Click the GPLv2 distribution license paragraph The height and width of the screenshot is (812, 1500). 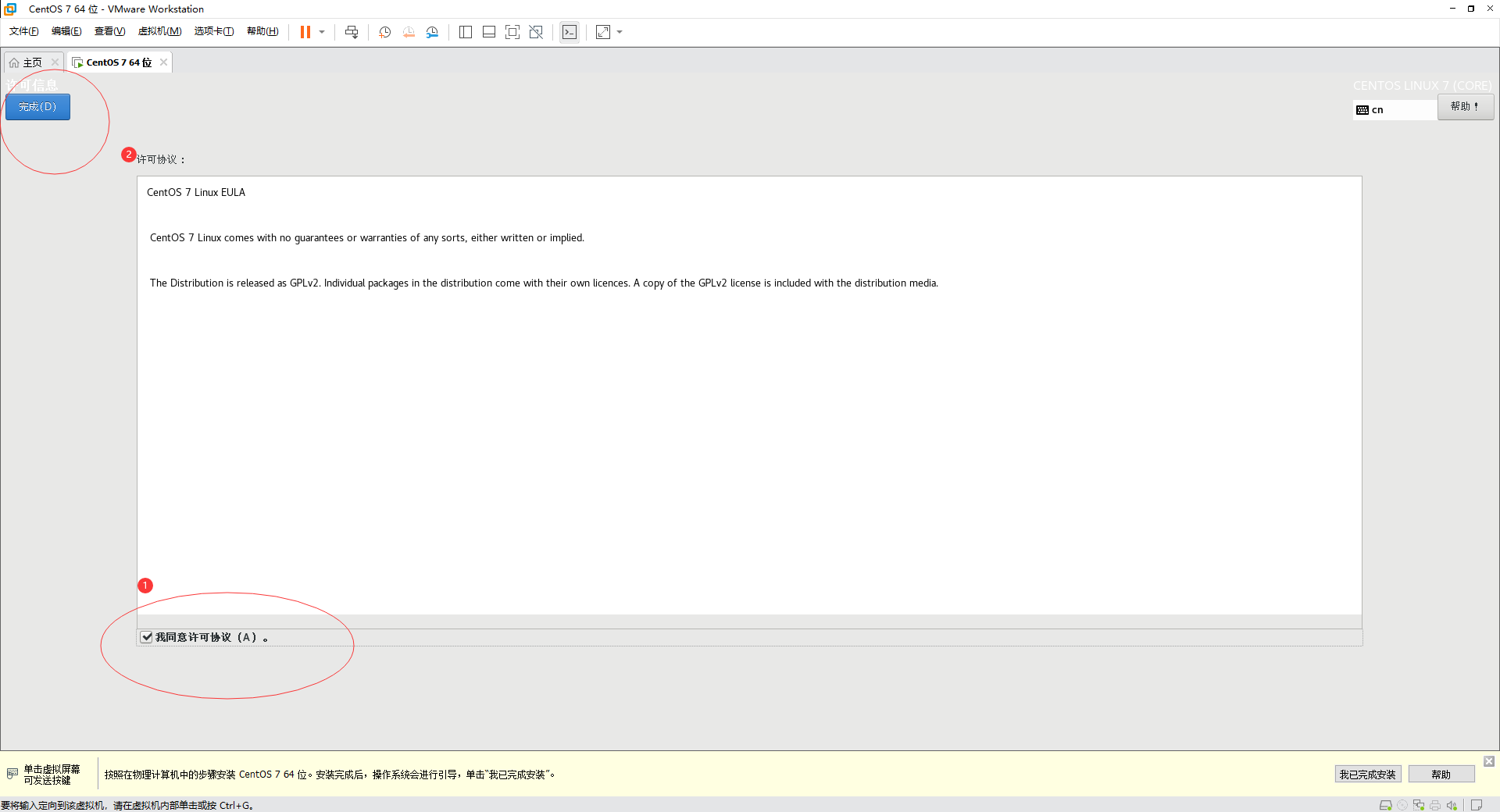[544, 283]
